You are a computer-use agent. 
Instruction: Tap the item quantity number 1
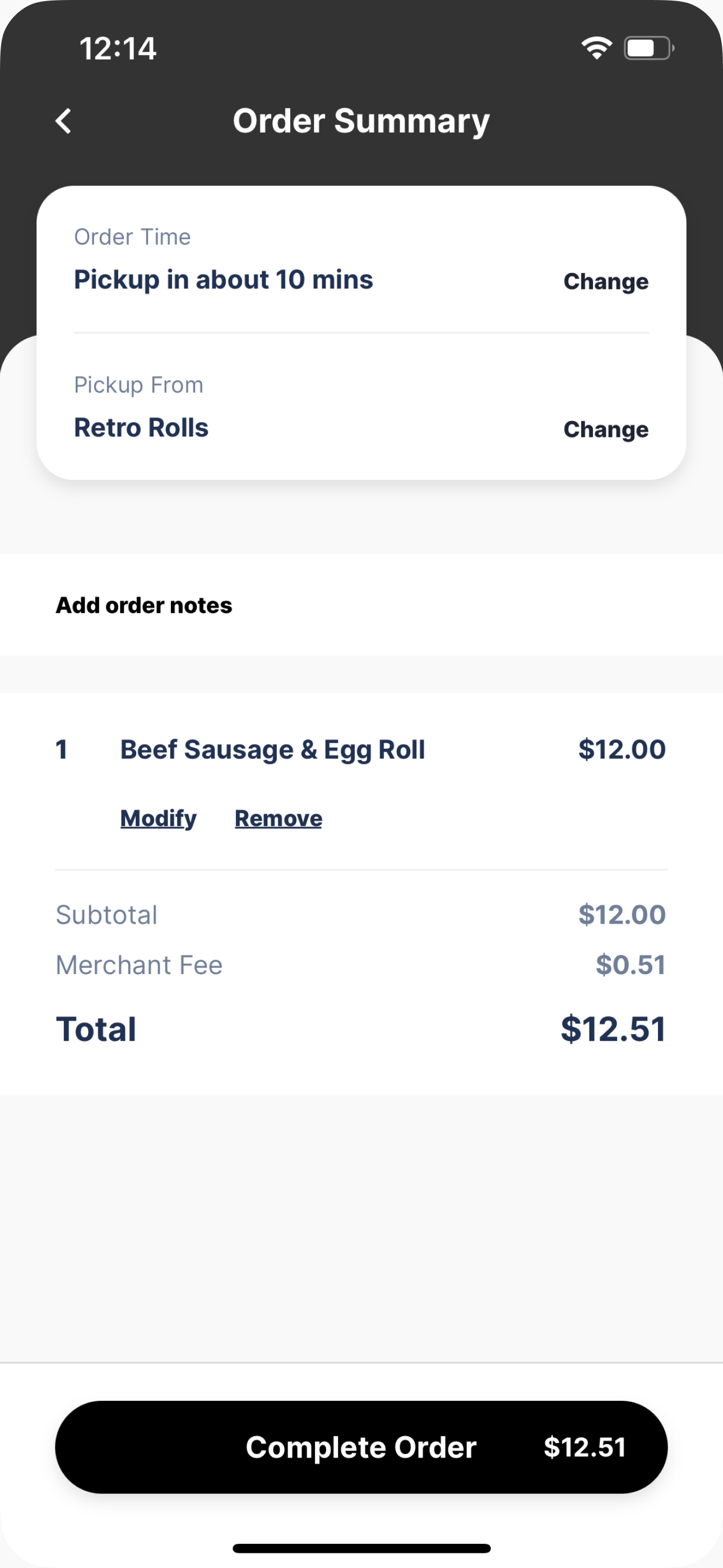click(x=61, y=749)
